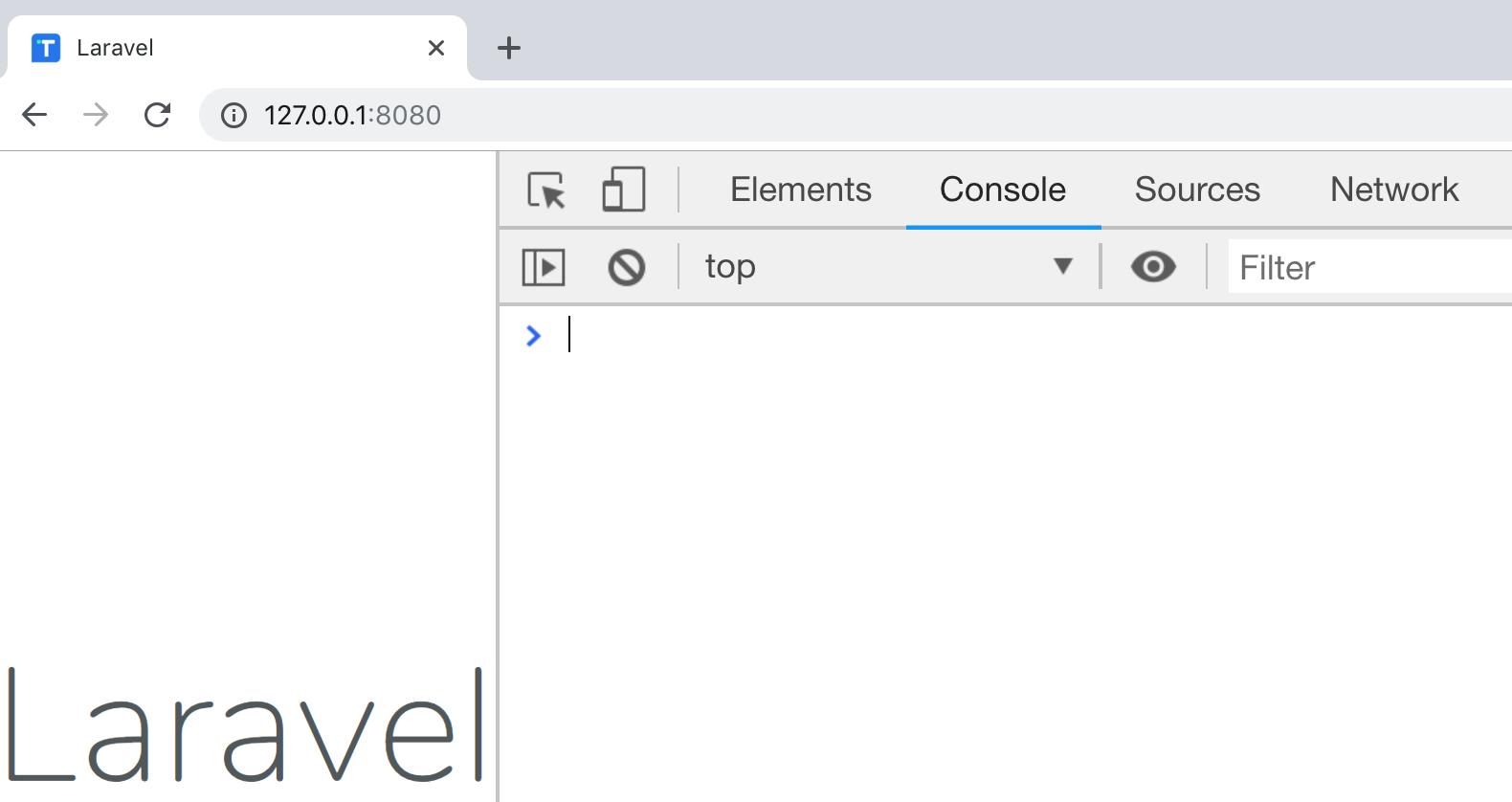Select the Console tab
The height and width of the screenshot is (802, 1512).
point(1003,189)
